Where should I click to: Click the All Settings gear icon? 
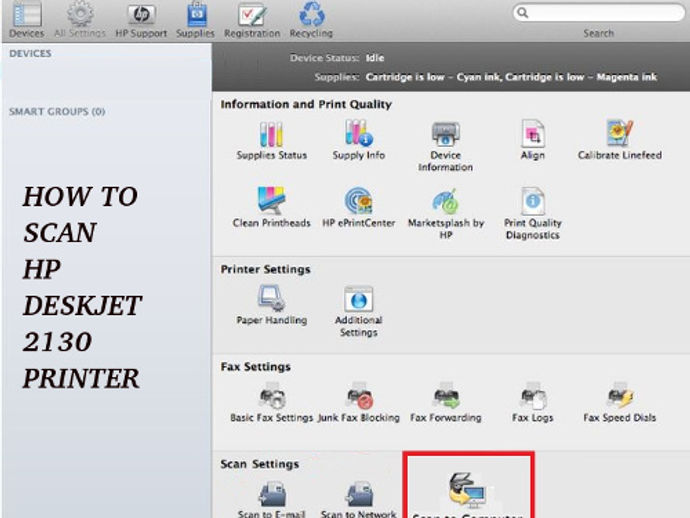pyautogui.click(x=80, y=14)
